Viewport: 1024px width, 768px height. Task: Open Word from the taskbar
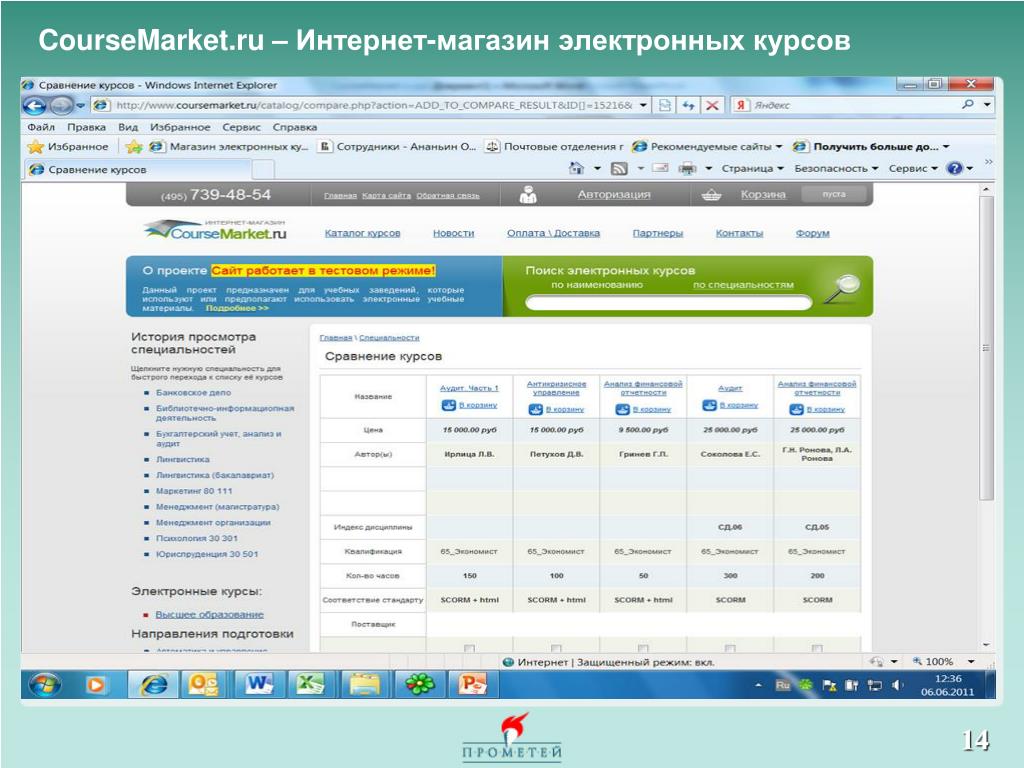259,684
